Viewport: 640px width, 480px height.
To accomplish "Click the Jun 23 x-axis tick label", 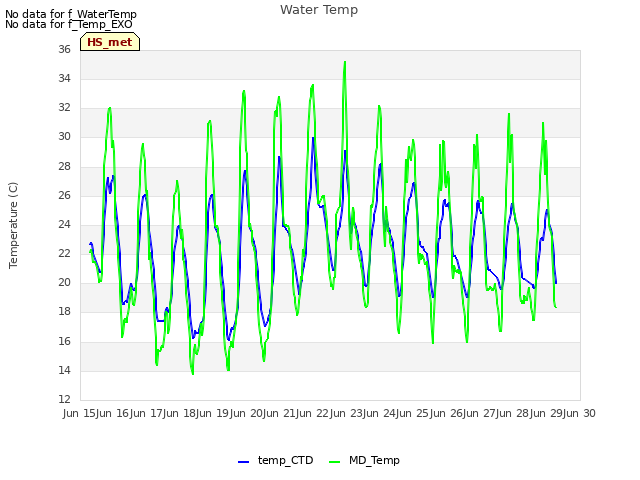I will (x=347, y=413).
